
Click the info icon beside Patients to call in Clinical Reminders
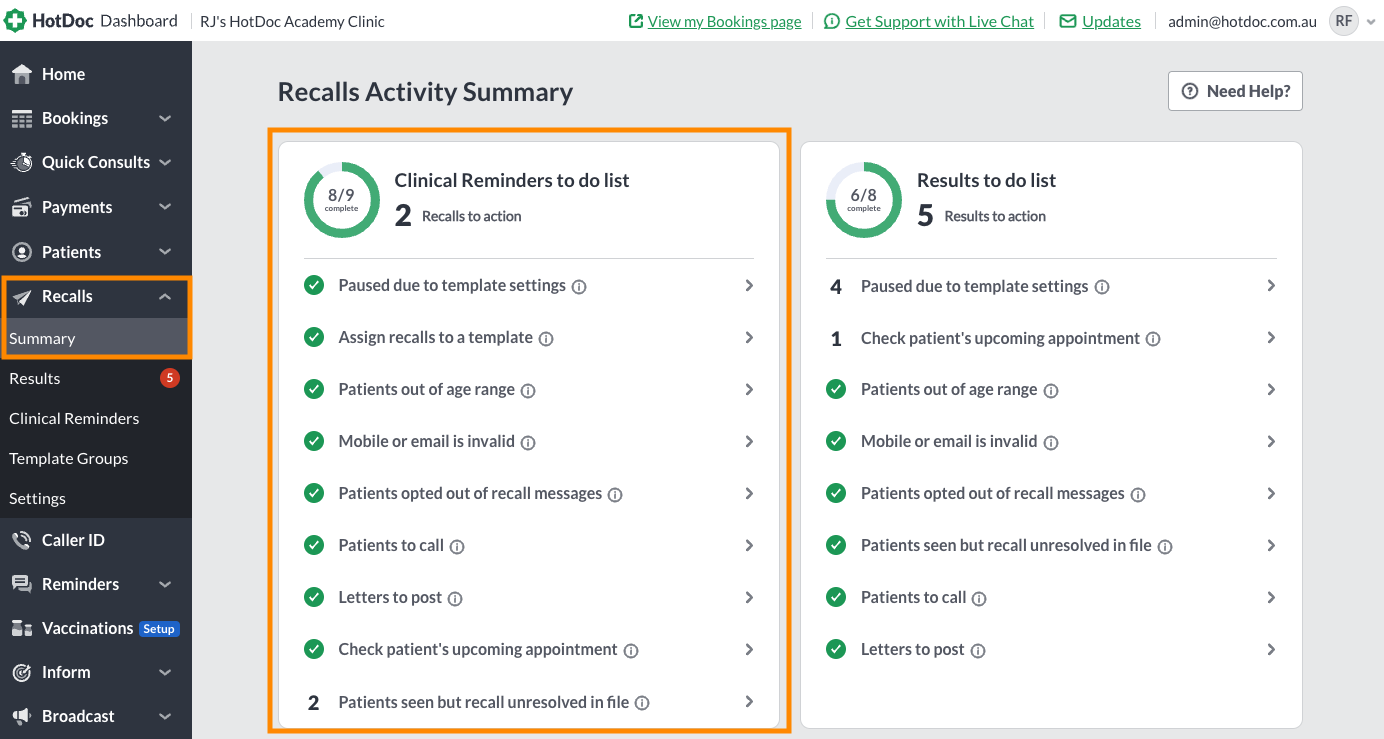[457, 546]
